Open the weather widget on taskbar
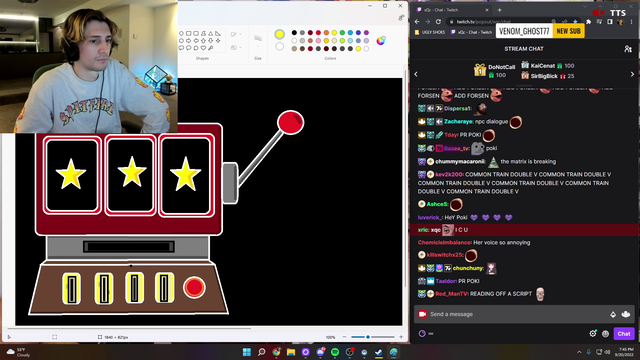640x360 pixels. coord(18,352)
